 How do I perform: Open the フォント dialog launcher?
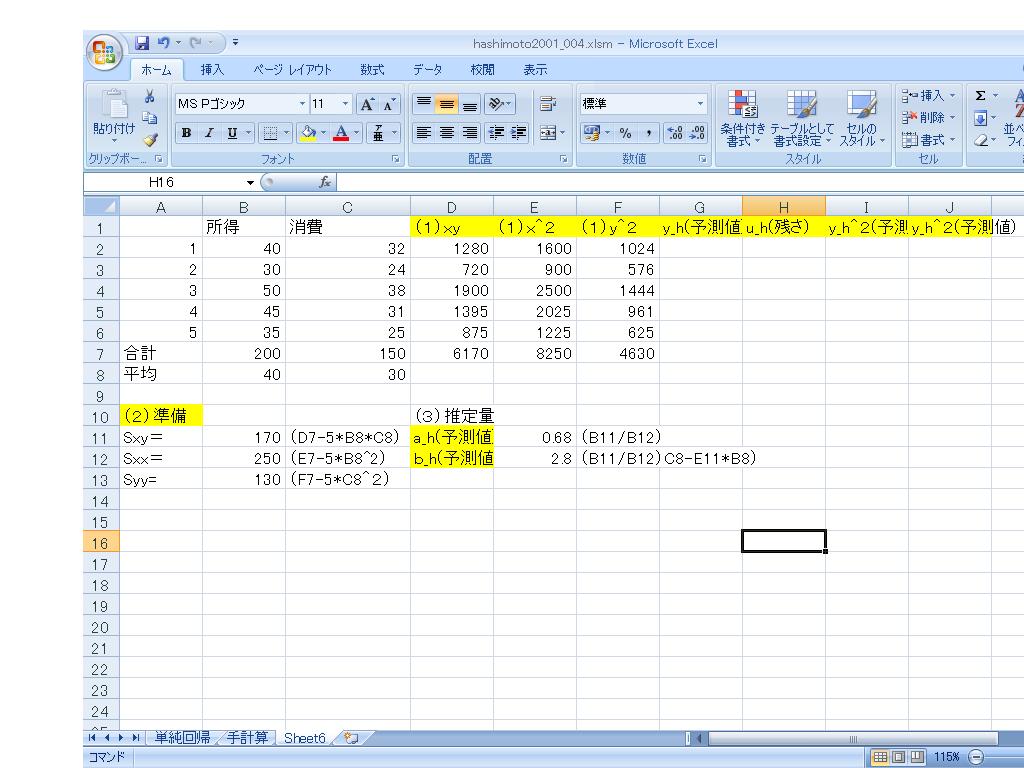tap(395, 159)
